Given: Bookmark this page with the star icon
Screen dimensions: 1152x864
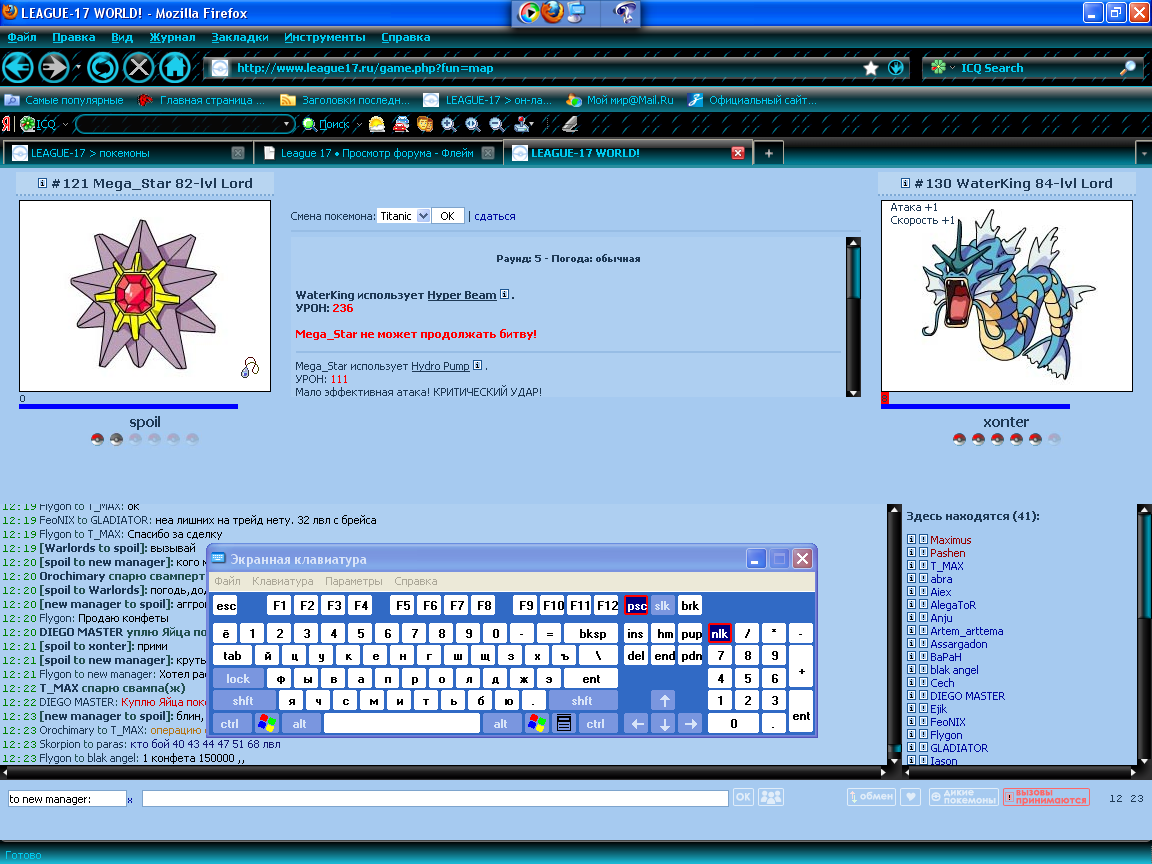Looking at the screenshot, I should coord(871,68).
